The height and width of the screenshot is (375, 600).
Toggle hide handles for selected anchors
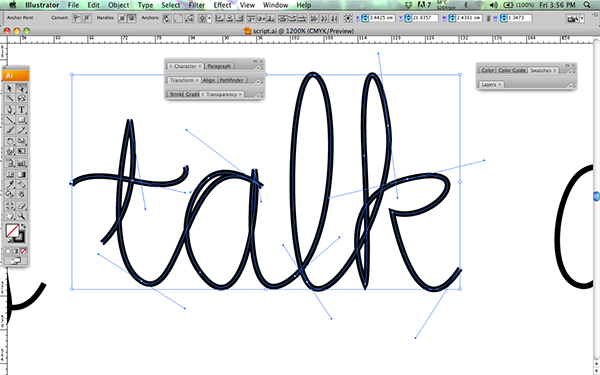[x=132, y=18]
